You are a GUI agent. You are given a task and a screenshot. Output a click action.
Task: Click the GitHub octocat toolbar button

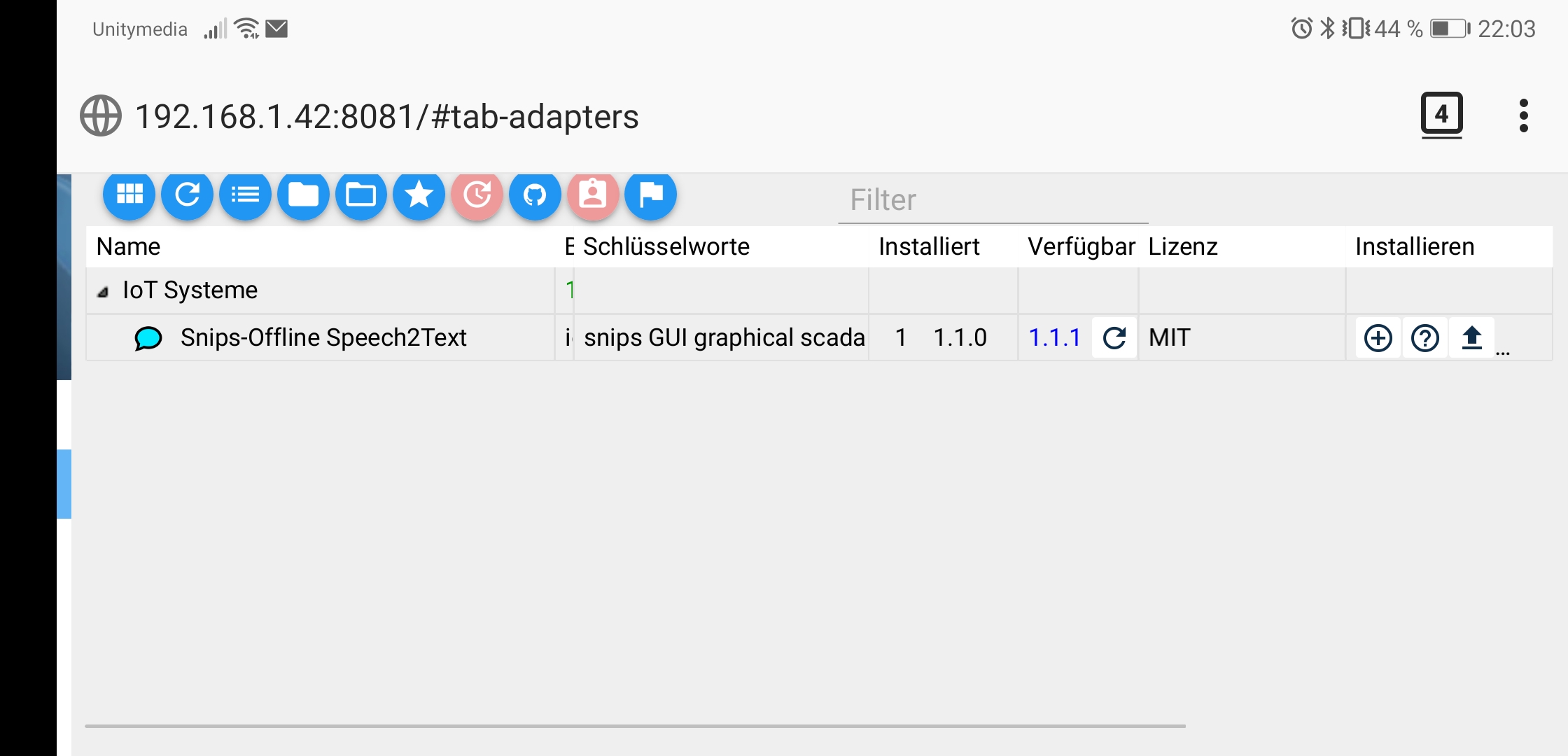point(535,195)
